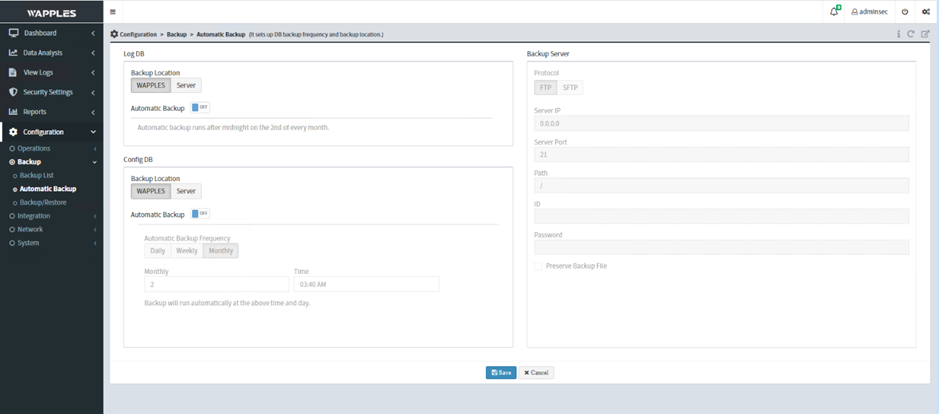Click the open in new window icon
Viewport: 939px width, 414px height.
(925, 34)
